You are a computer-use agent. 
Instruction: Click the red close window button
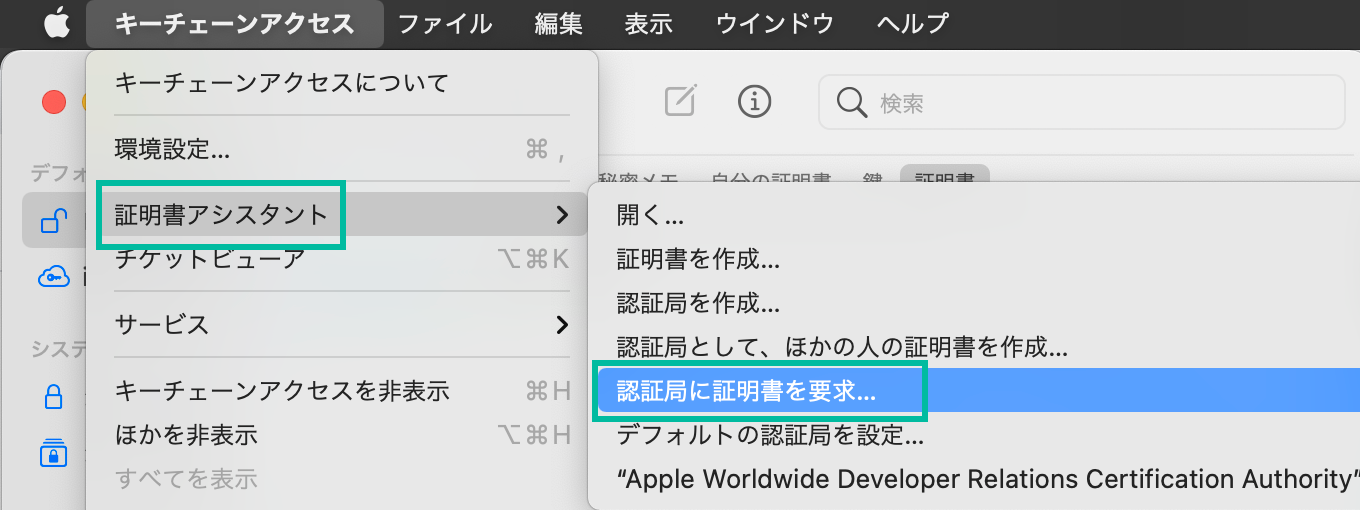[x=53, y=101]
